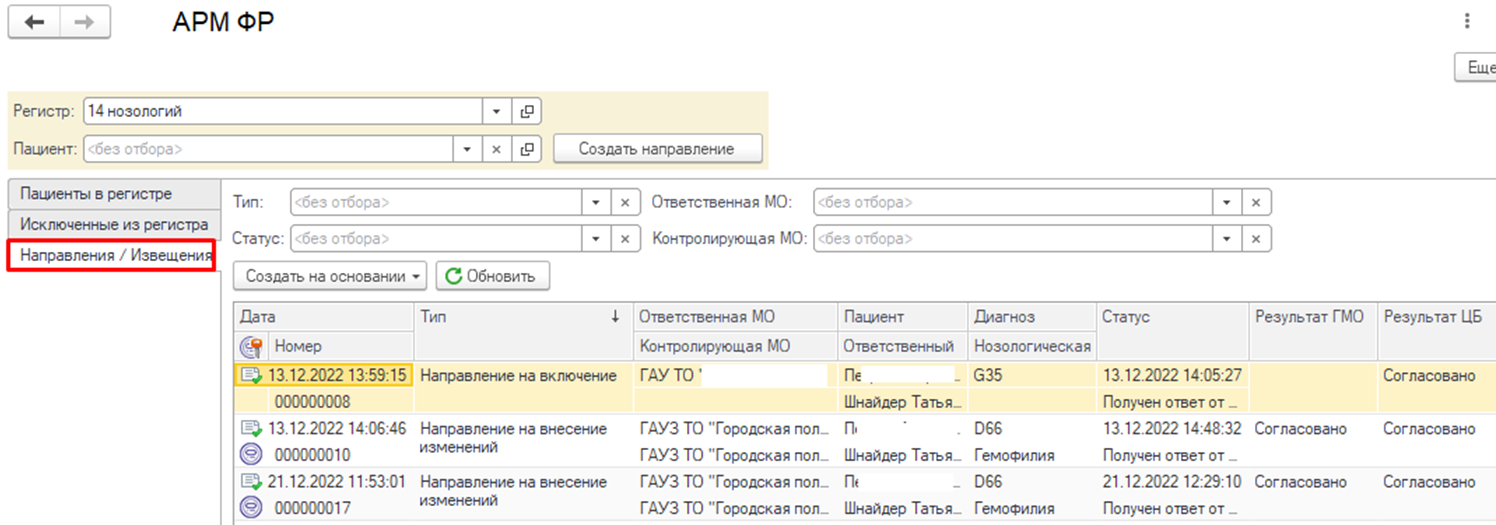Switch to the Исключенные из регистра tab
The height and width of the screenshot is (525, 1496).
click(114, 225)
